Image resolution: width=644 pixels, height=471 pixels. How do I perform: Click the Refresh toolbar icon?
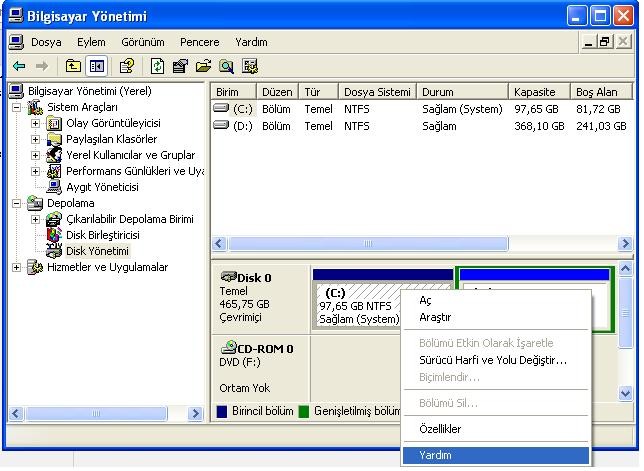pyautogui.click(x=158, y=66)
